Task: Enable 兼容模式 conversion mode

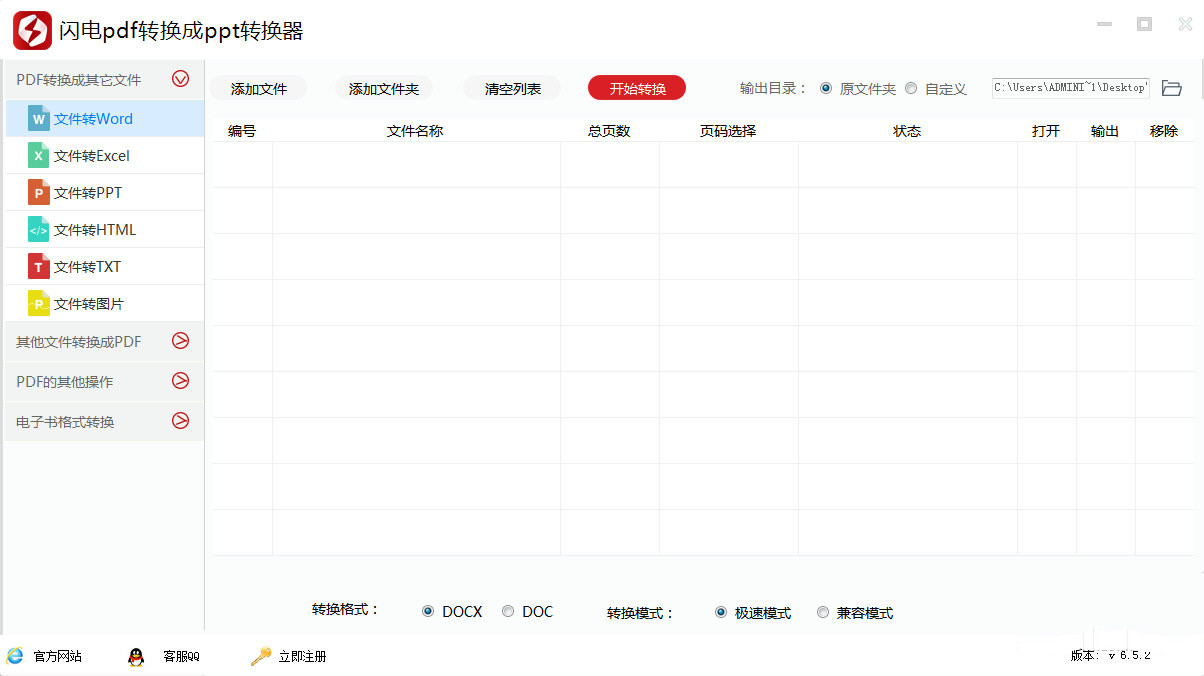Action: [x=823, y=612]
